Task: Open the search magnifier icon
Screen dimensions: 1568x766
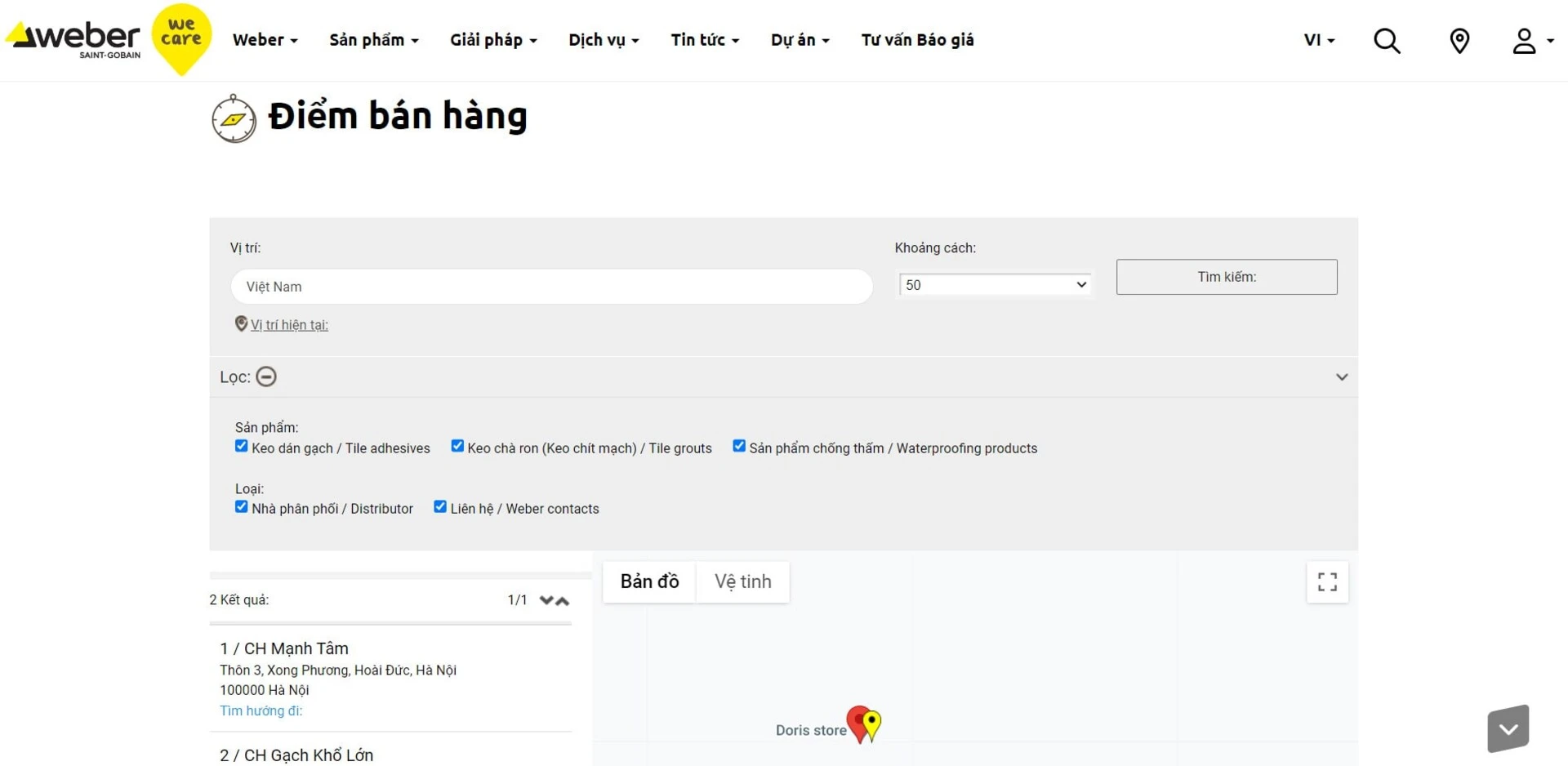Action: [x=1386, y=41]
